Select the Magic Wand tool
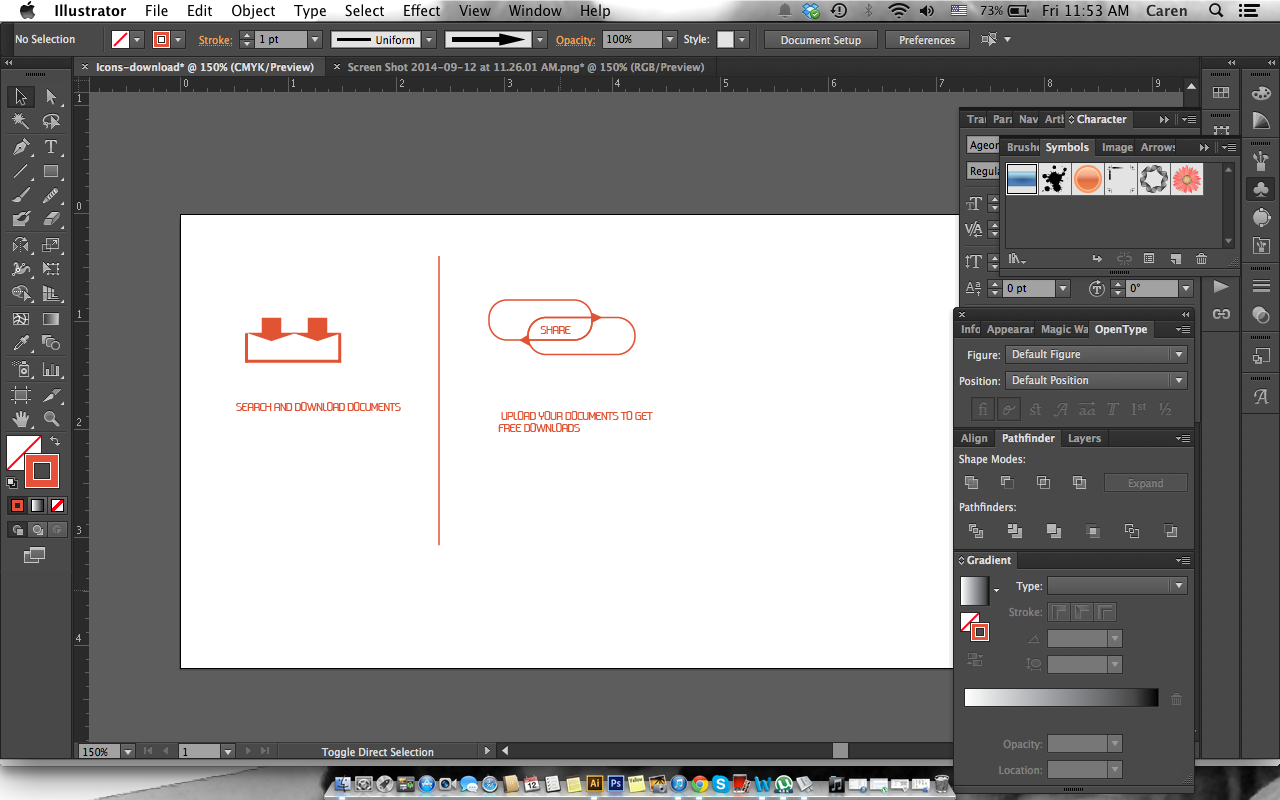The height and width of the screenshot is (800, 1280). 20,122
